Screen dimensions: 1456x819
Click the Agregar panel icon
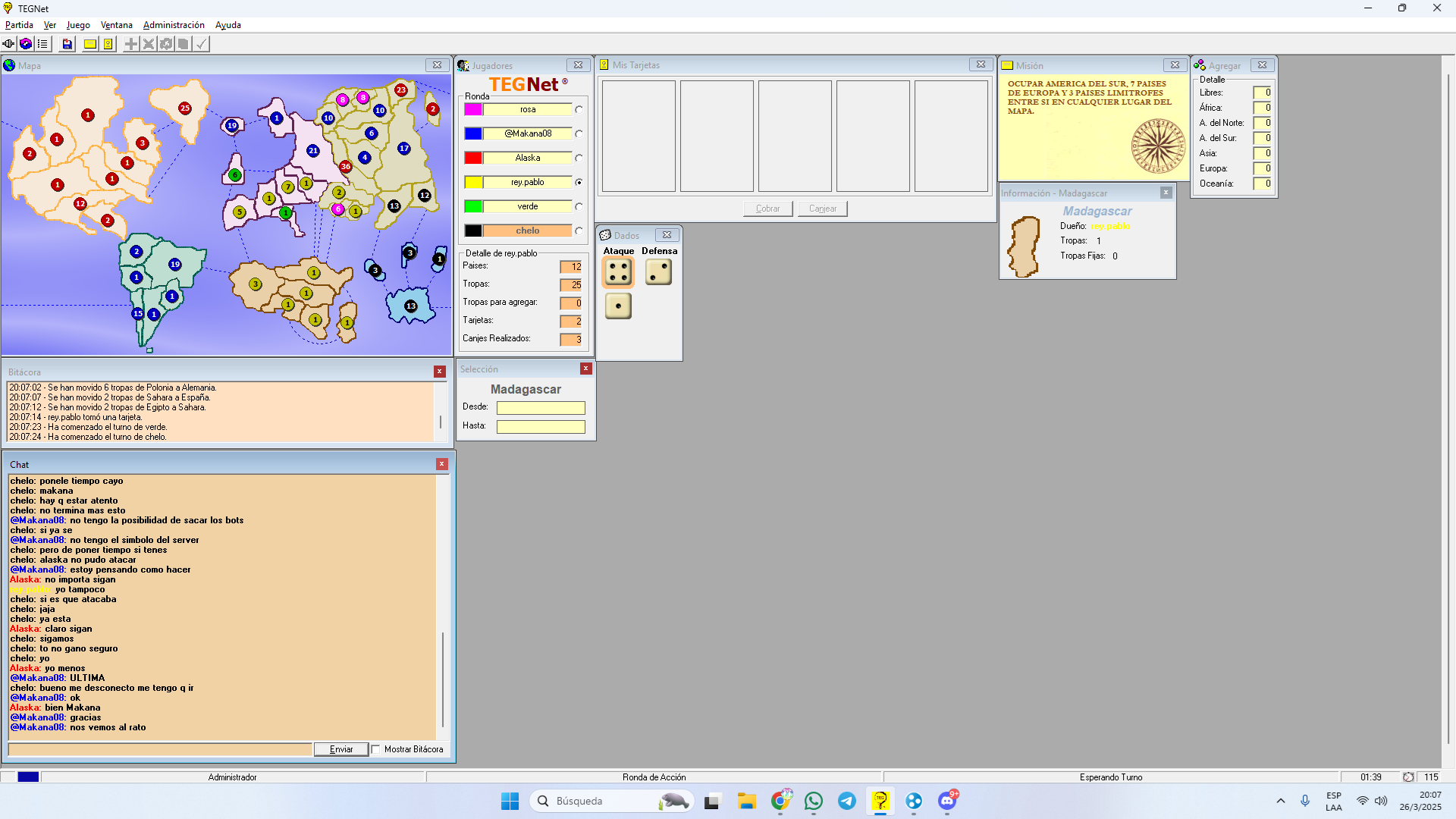pos(1200,66)
